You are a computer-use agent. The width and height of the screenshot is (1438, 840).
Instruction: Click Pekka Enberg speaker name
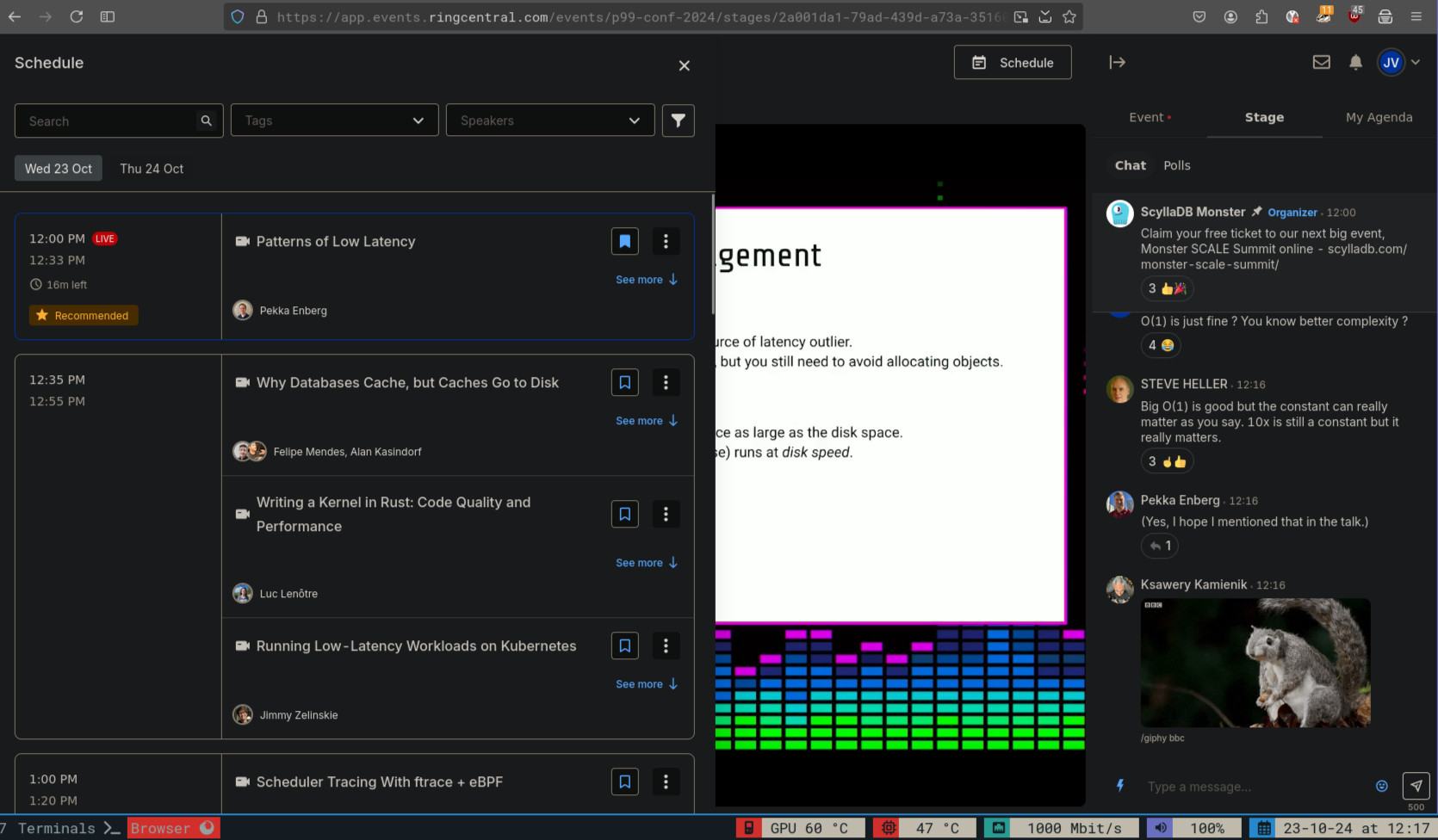point(293,311)
